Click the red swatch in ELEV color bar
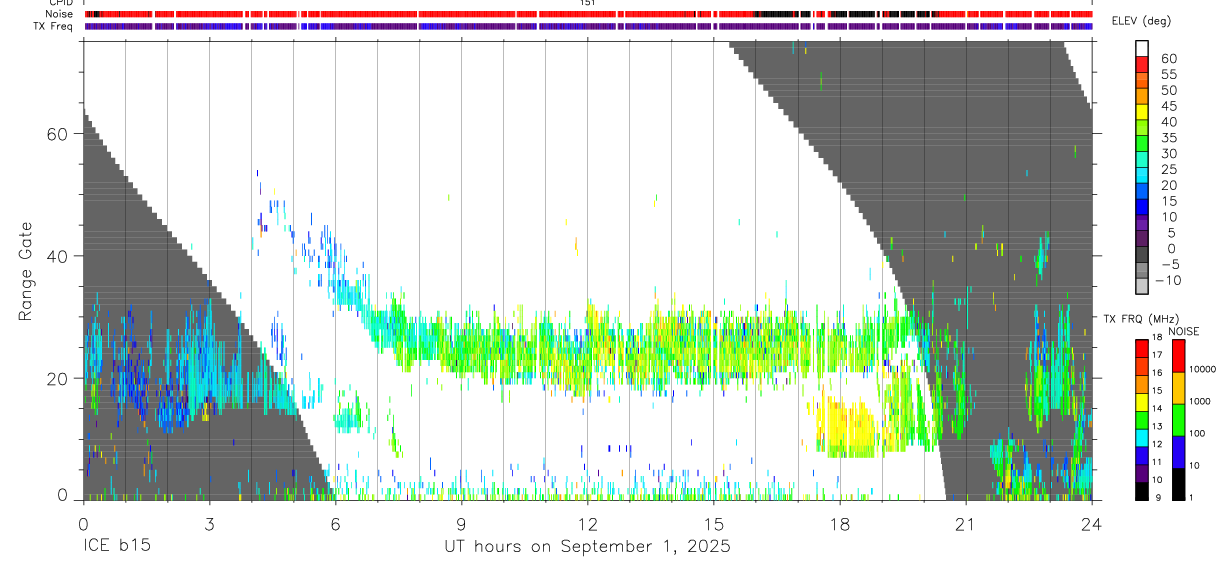The height and width of the screenshot is (567, 1228). click(1142, 64)
